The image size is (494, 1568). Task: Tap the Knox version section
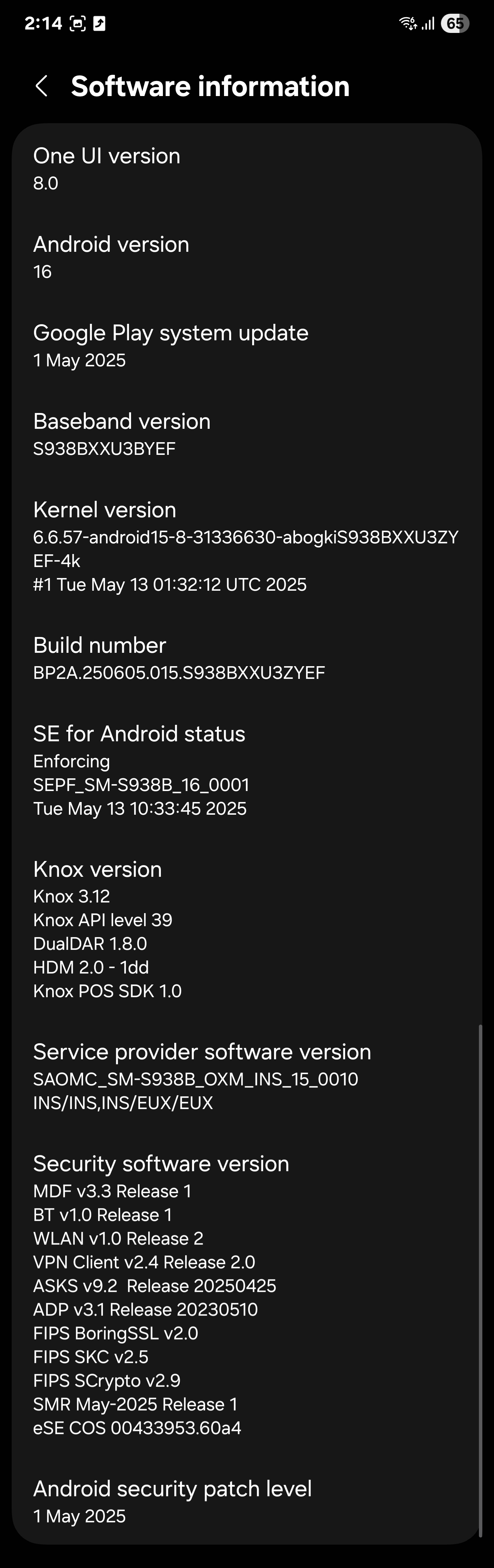(247, 929)
